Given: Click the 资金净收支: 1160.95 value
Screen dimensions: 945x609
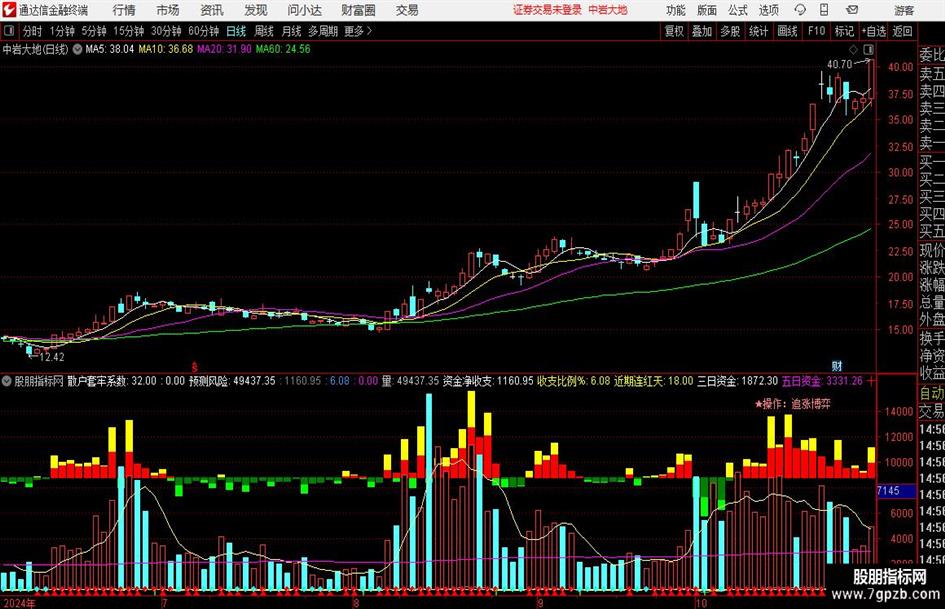Looking at the screenshot, I should 489,381.
